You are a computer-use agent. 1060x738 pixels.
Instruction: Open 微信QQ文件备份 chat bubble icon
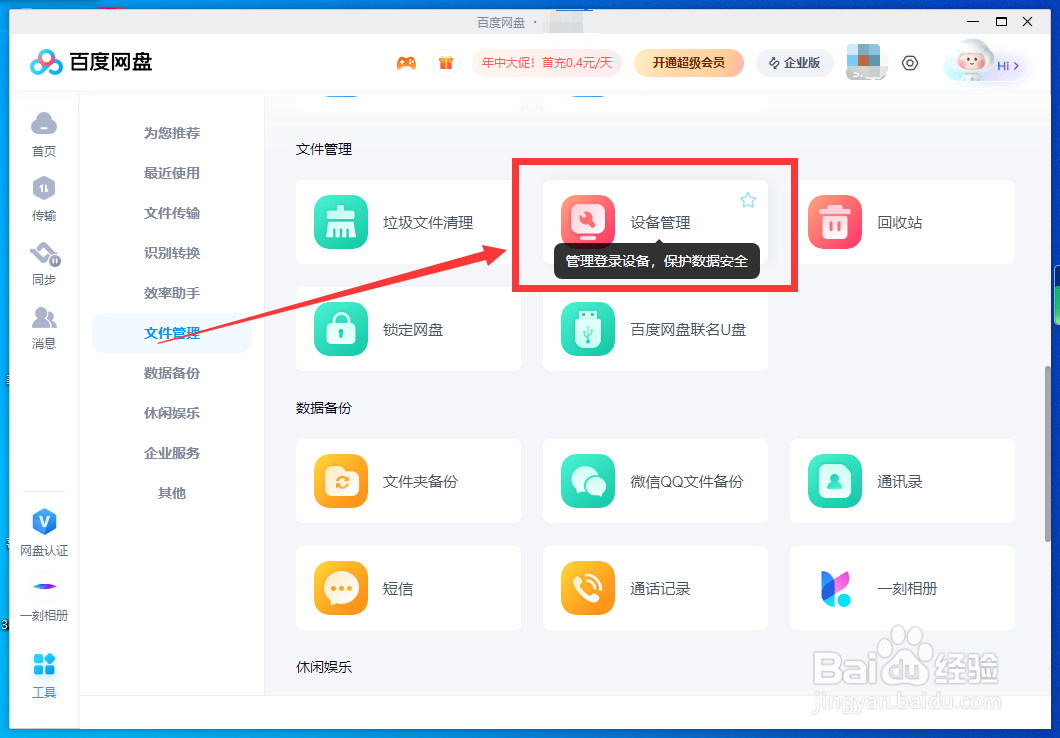click(587, 481)
